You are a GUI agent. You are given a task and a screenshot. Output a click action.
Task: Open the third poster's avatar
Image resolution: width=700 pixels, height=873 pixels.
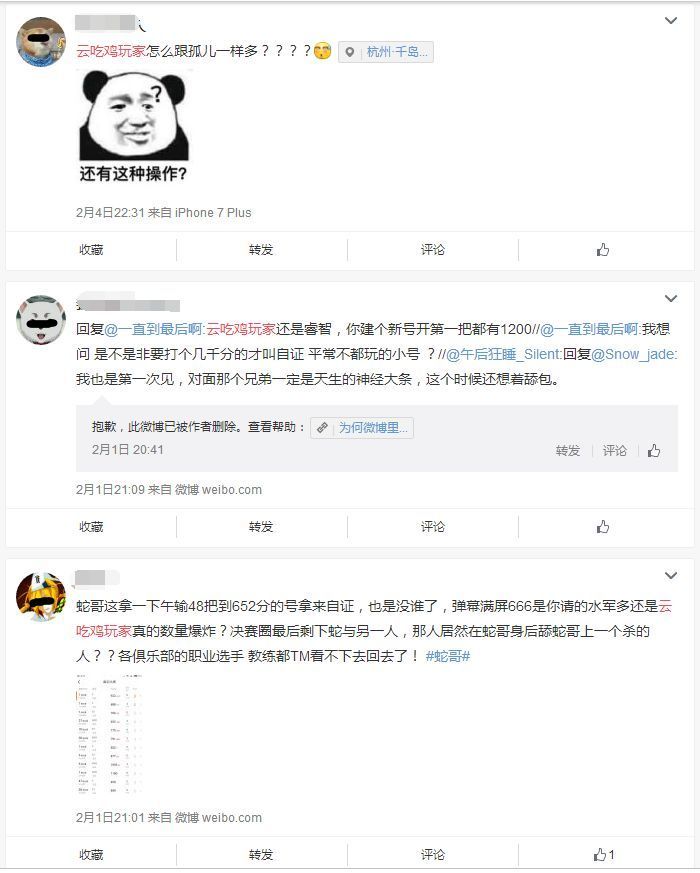tap(40, 597)
